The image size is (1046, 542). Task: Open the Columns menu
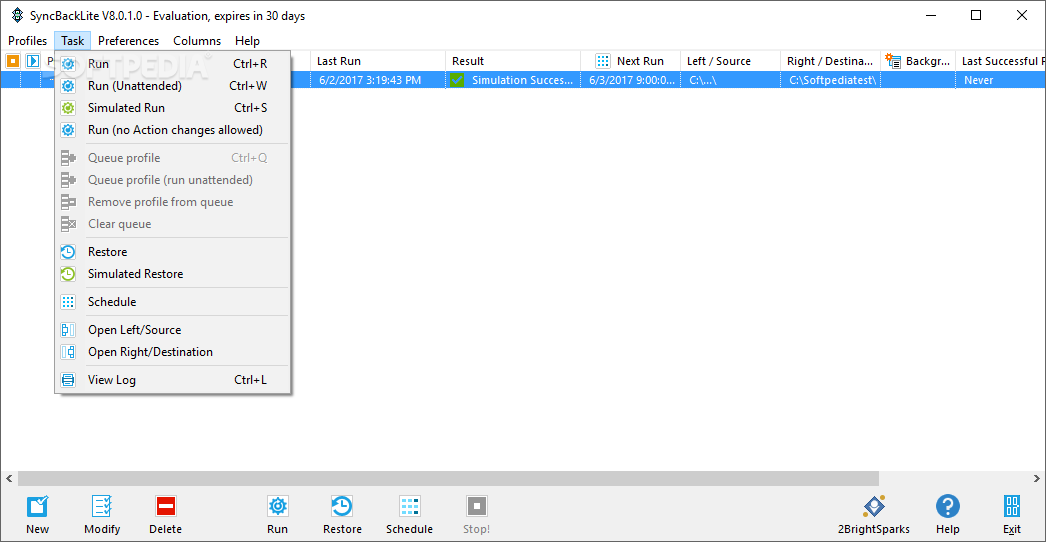click(x=197, y=41)
